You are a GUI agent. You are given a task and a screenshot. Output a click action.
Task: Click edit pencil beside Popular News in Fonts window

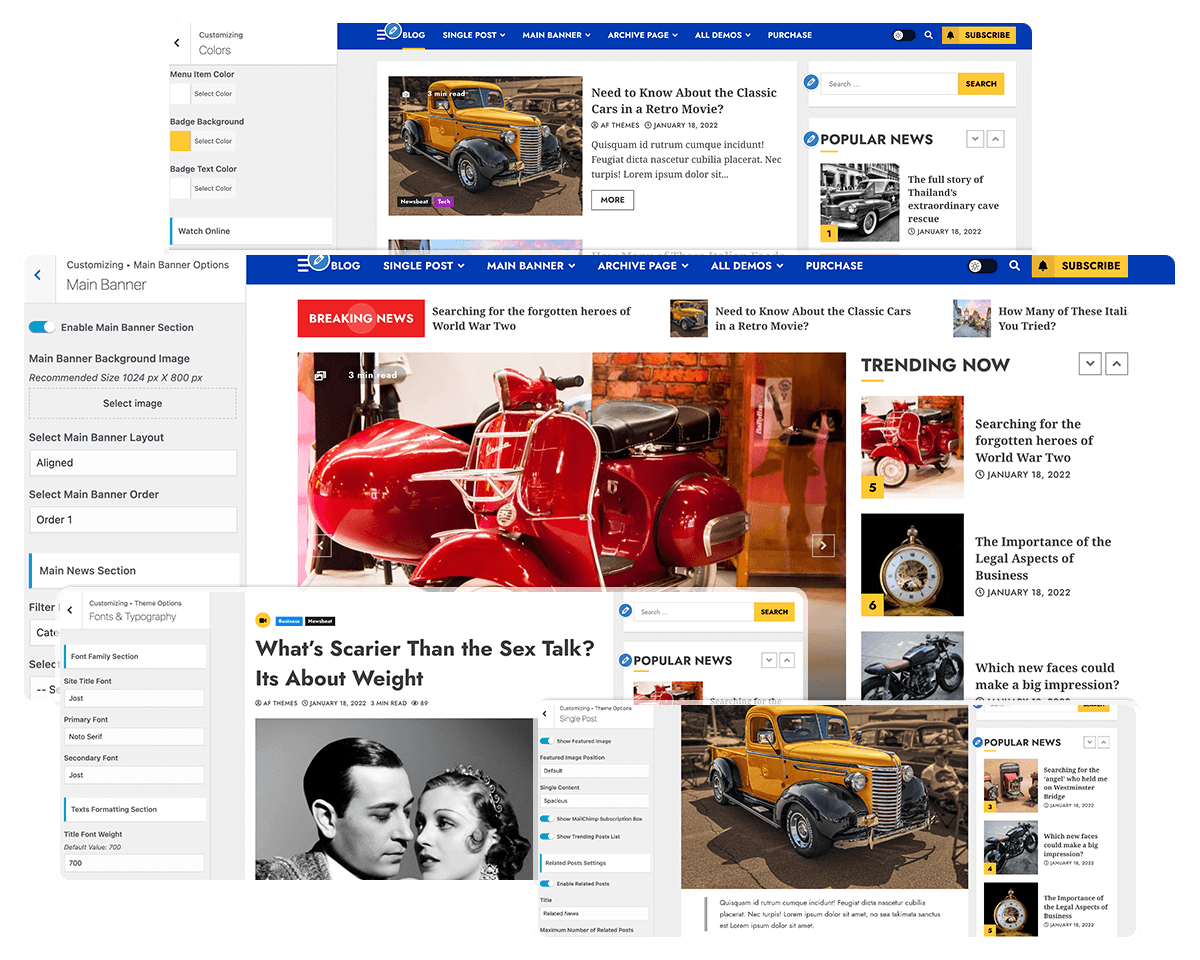(x=626, y=660)
